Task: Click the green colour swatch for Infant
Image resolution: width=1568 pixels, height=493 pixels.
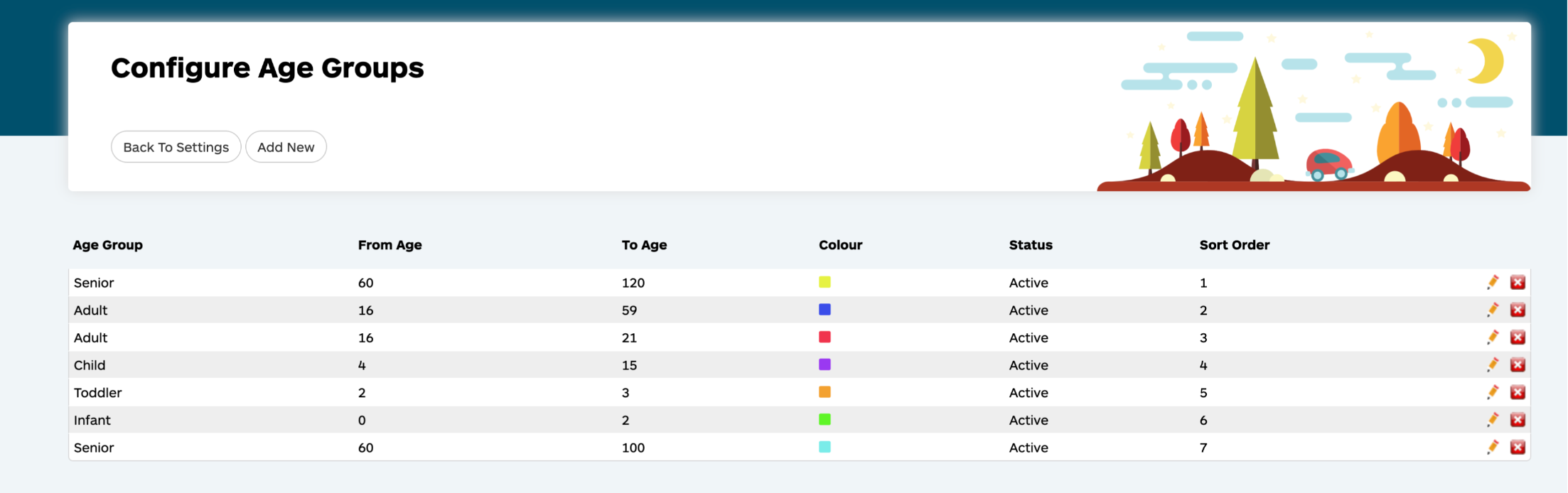Action: tap(825, 419)
